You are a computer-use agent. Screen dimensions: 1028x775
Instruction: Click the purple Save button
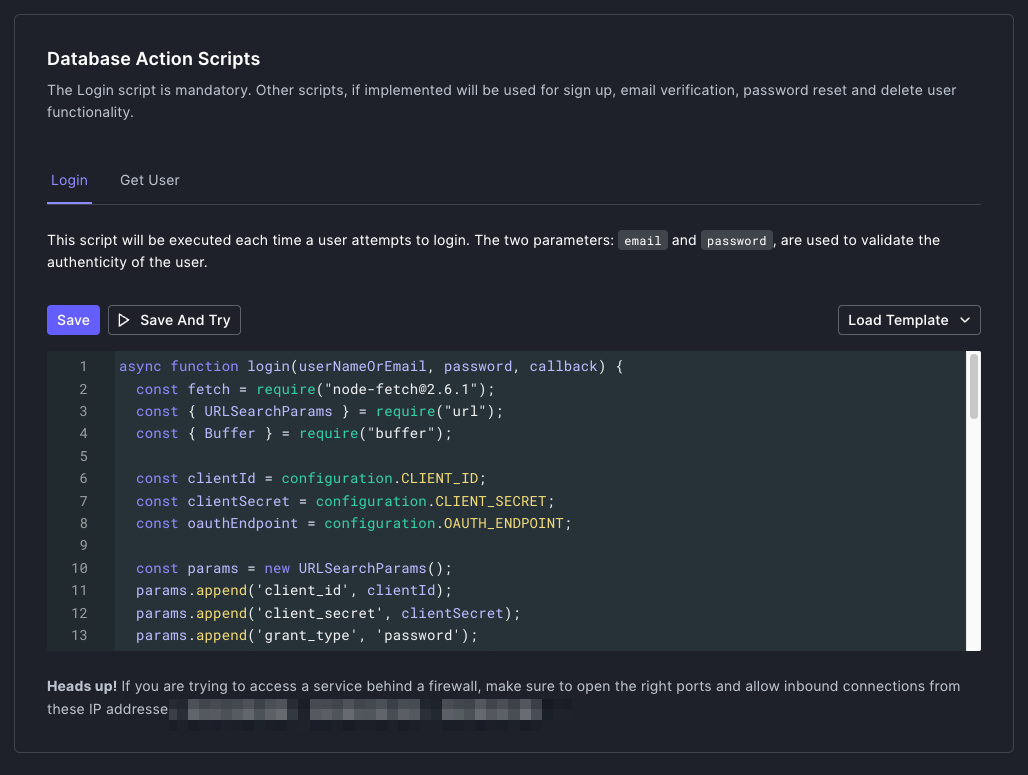click(x=73, y=320)
